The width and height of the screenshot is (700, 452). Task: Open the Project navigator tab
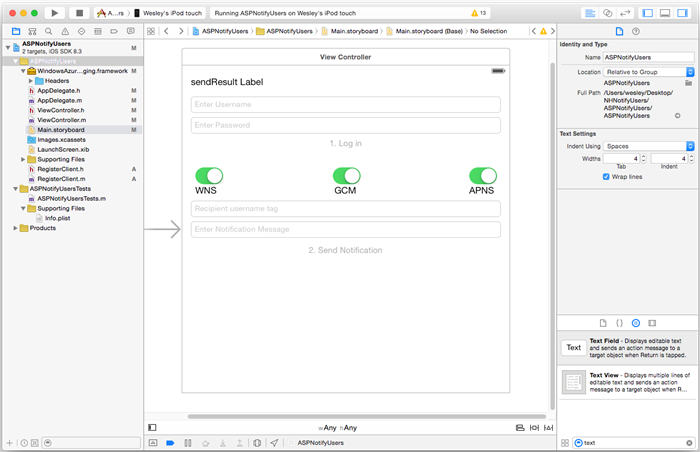[16, 31]
